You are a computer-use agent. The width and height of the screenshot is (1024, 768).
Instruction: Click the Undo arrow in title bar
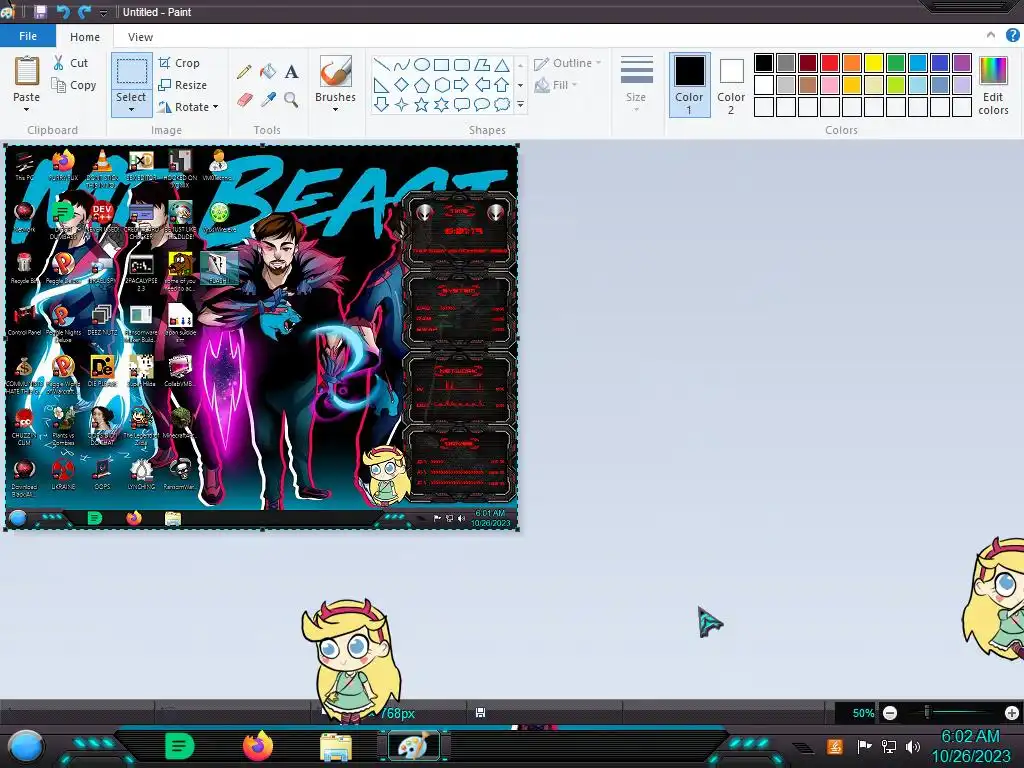pyautogui.click(x=63, y=12)
